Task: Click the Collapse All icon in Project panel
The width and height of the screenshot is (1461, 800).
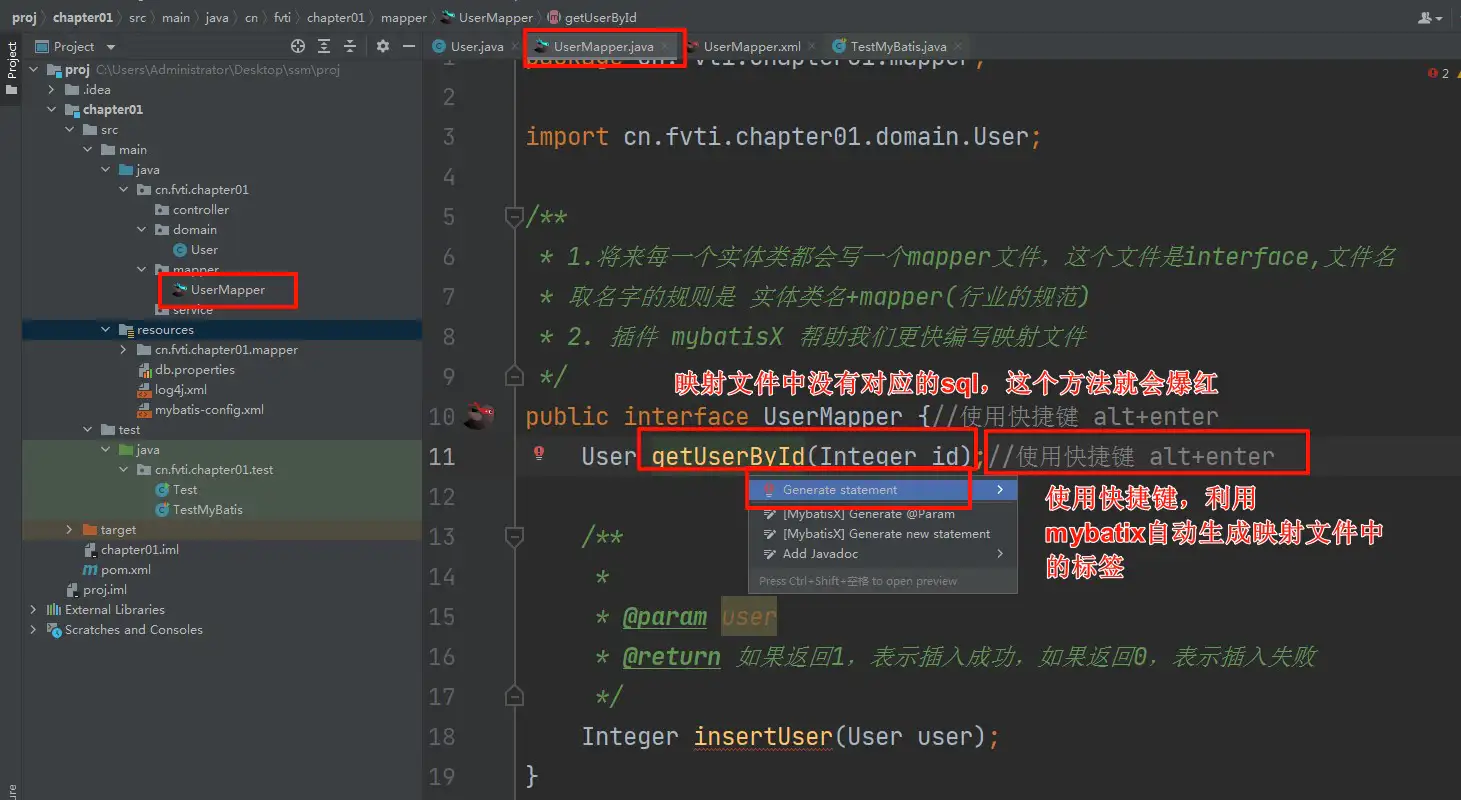Action: tap(350, 46)
